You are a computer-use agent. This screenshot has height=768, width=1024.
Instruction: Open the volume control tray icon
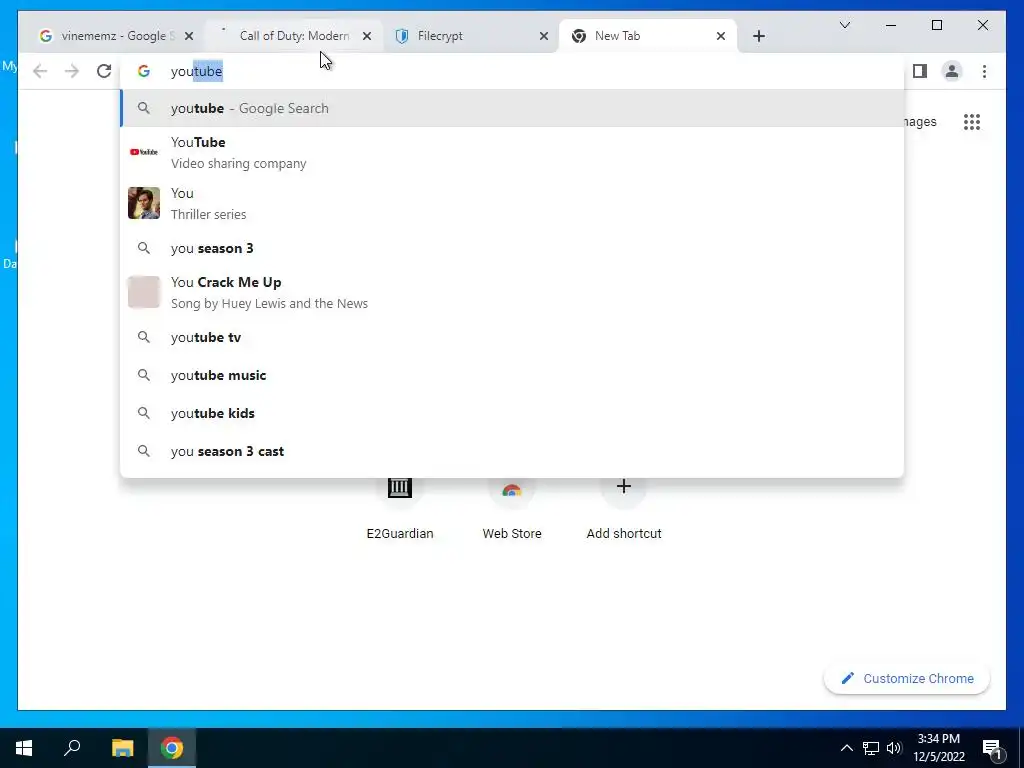click(894, 748)
